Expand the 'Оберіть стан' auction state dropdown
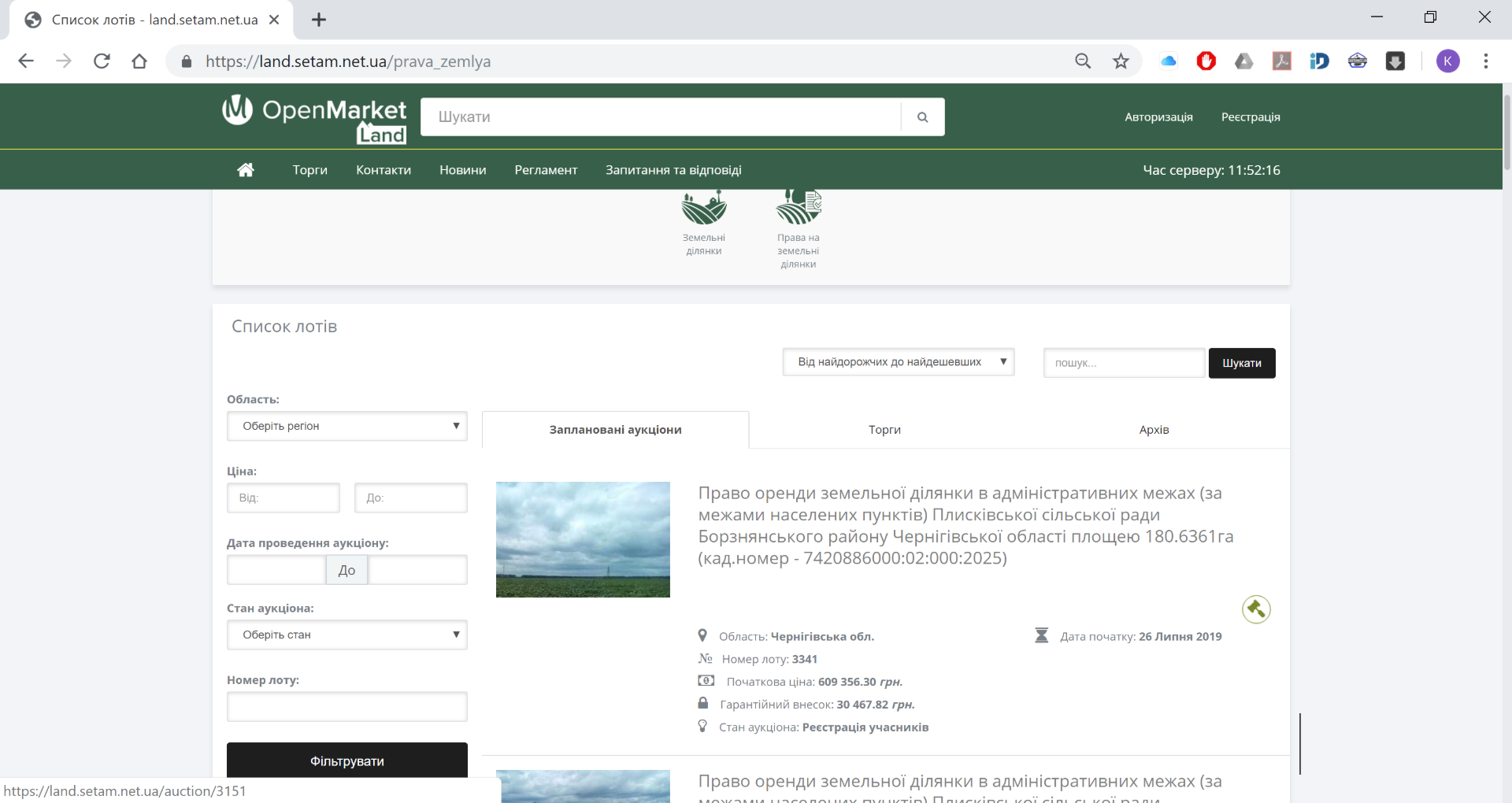 click(347, 635)
